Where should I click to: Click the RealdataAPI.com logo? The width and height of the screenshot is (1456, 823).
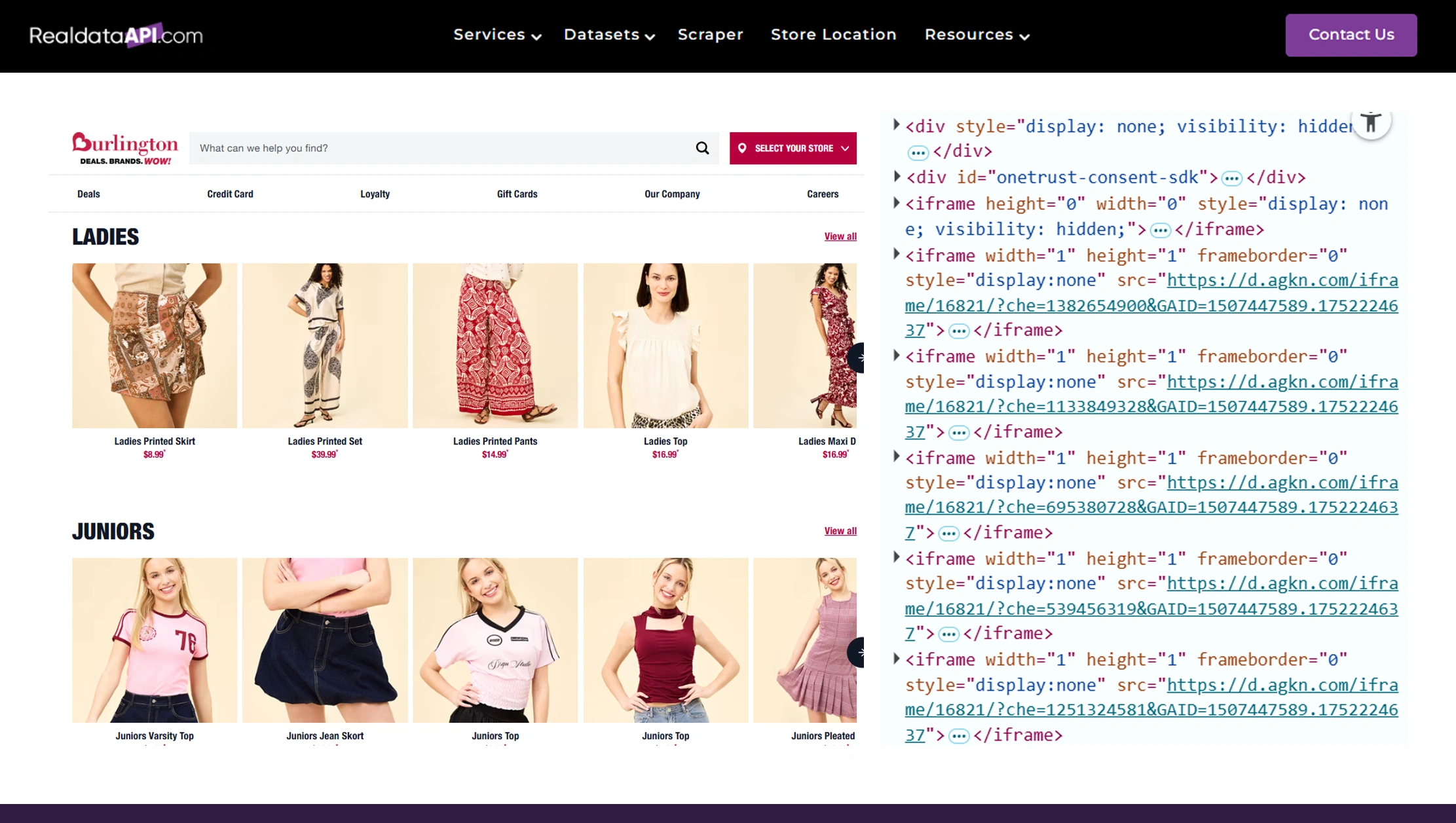click(116, 35)
